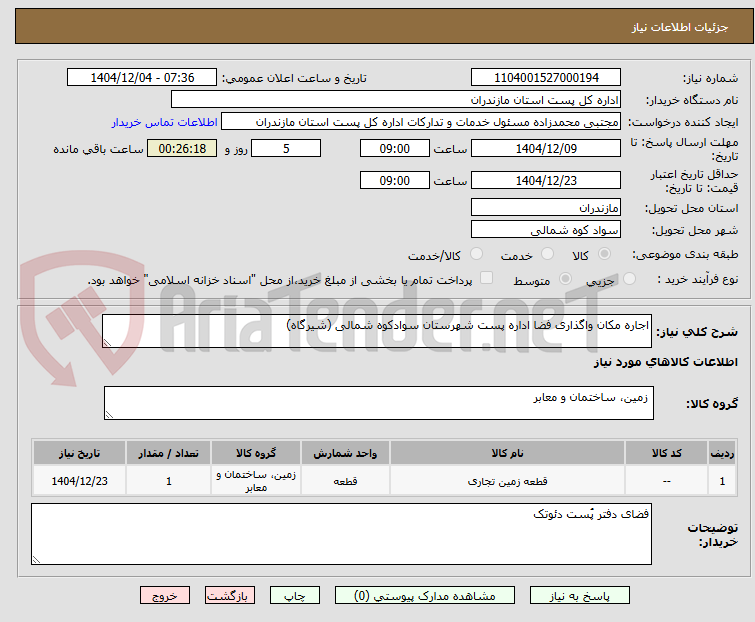Click the ردیف column header
The image size is (755, 622).
[722, 453]
